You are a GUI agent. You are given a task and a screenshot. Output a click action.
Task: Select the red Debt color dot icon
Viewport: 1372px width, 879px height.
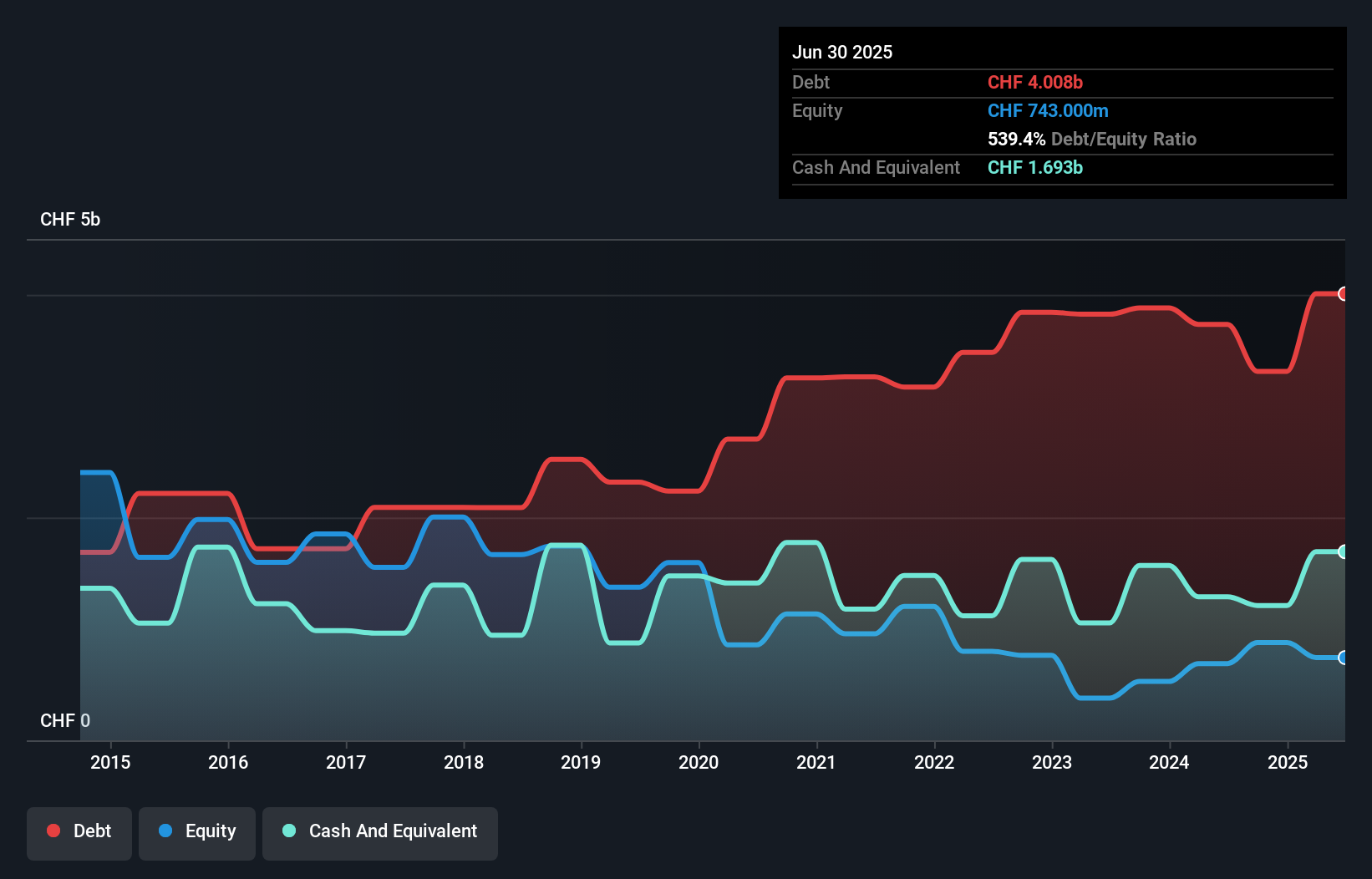coord(52,831)
